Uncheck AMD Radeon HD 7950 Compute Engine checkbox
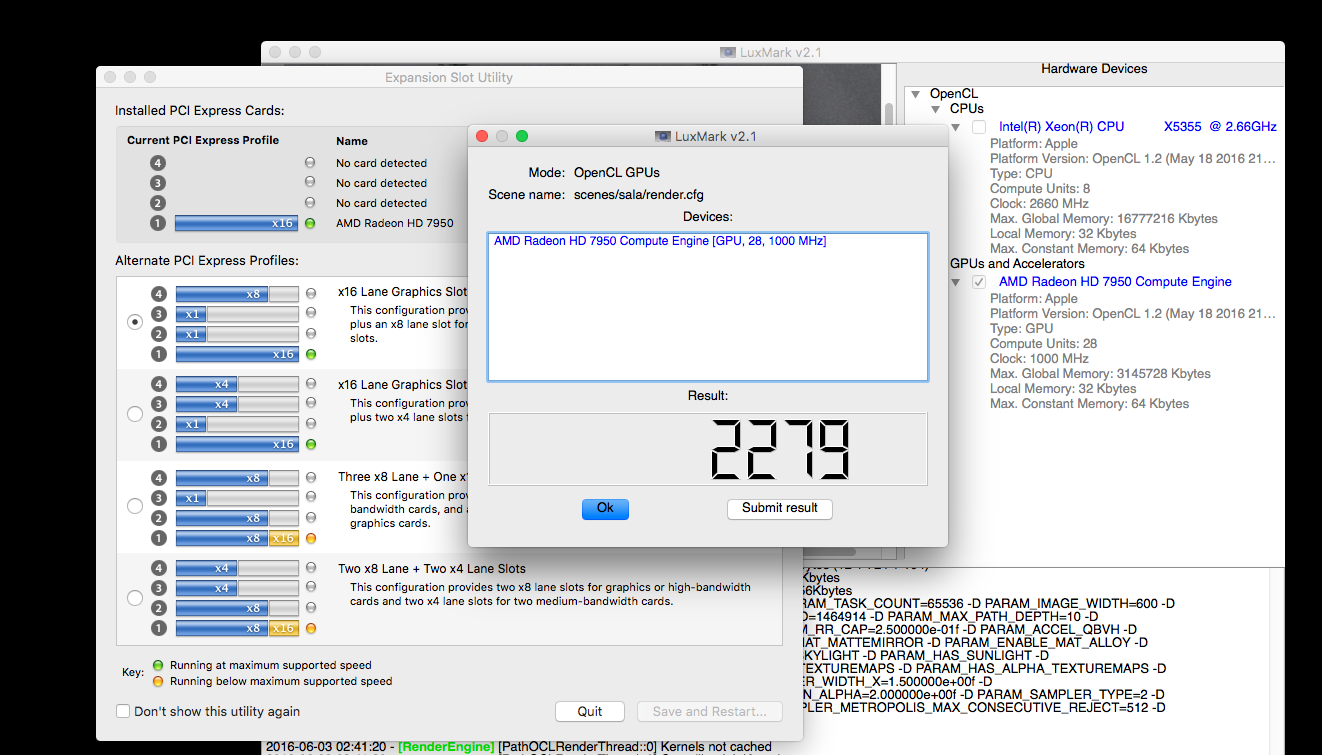 click(979, 282)
